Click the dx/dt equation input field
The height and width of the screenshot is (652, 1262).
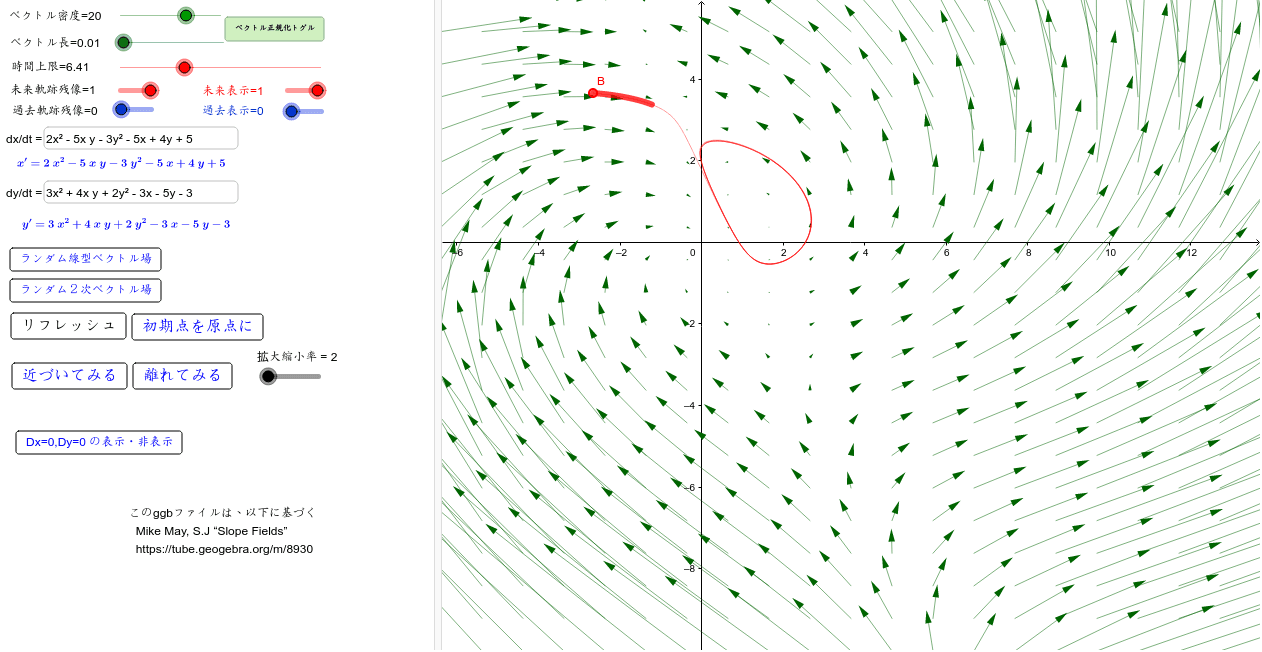point(140,138)
